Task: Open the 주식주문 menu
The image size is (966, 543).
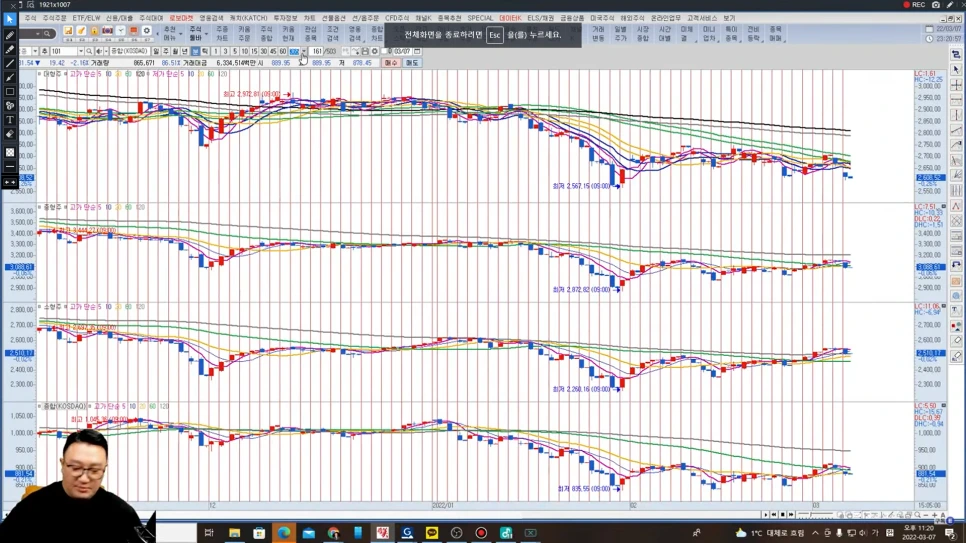Action: pyautogui.click(x=54, y=18)
